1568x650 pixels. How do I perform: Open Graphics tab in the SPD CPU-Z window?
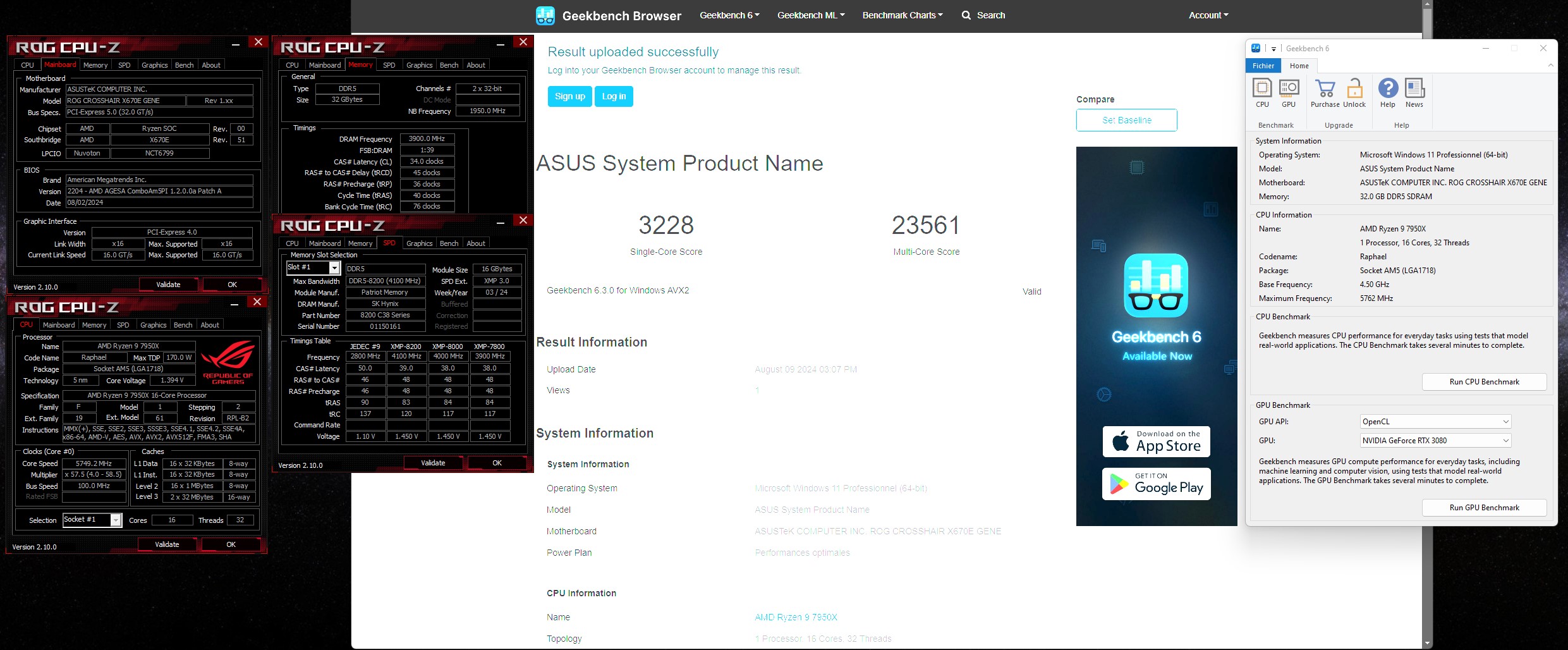420,243
